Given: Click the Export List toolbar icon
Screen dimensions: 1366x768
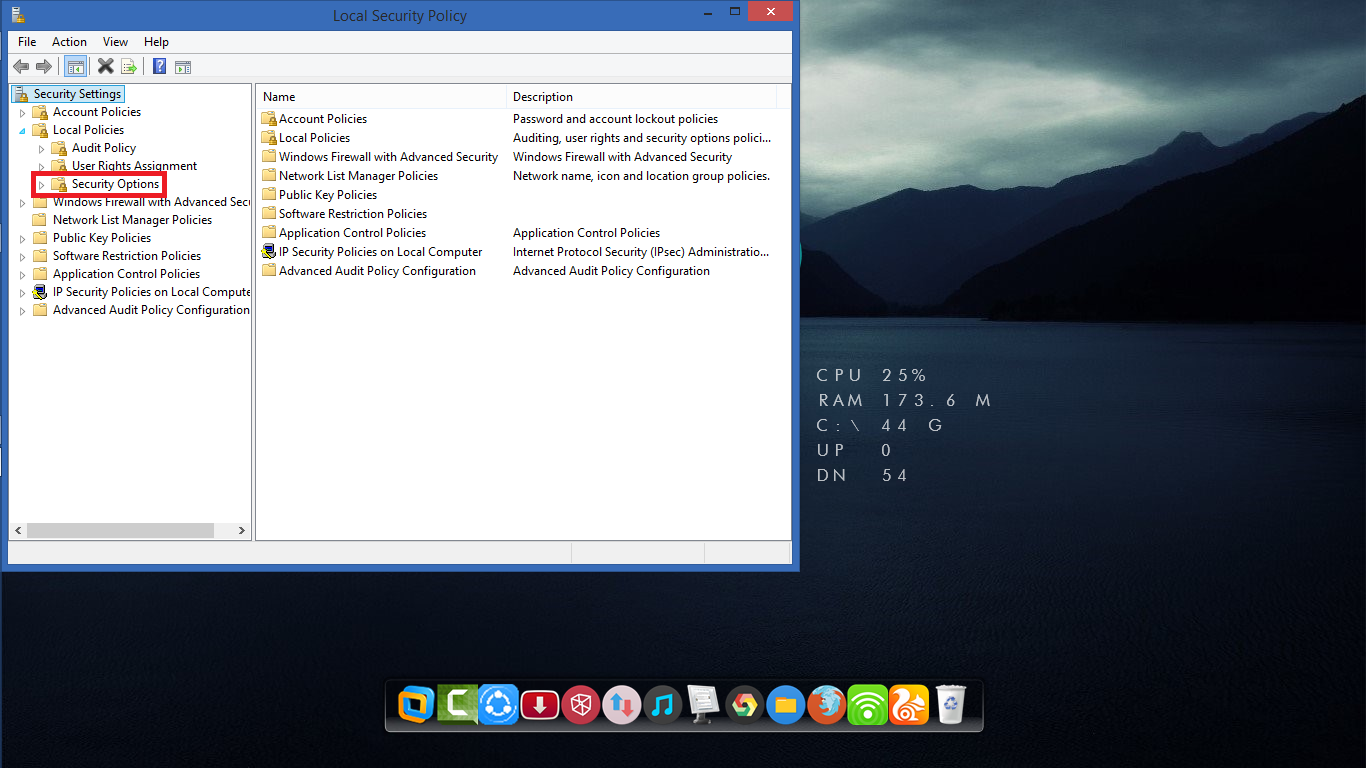Looking at the screenshot, I should (129, 67).
